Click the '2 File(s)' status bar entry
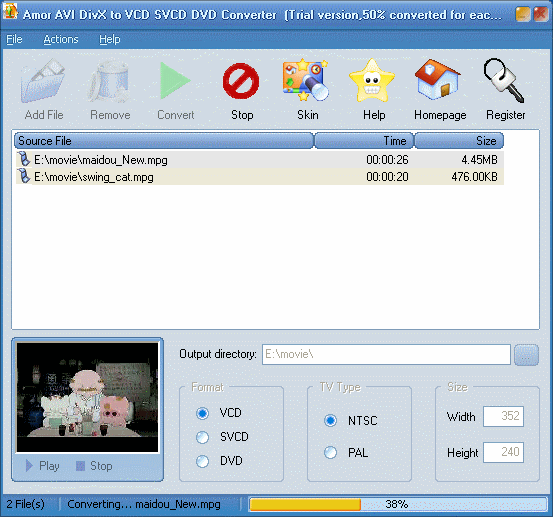Screen dimensions: 553x517 tap(25, 504)
